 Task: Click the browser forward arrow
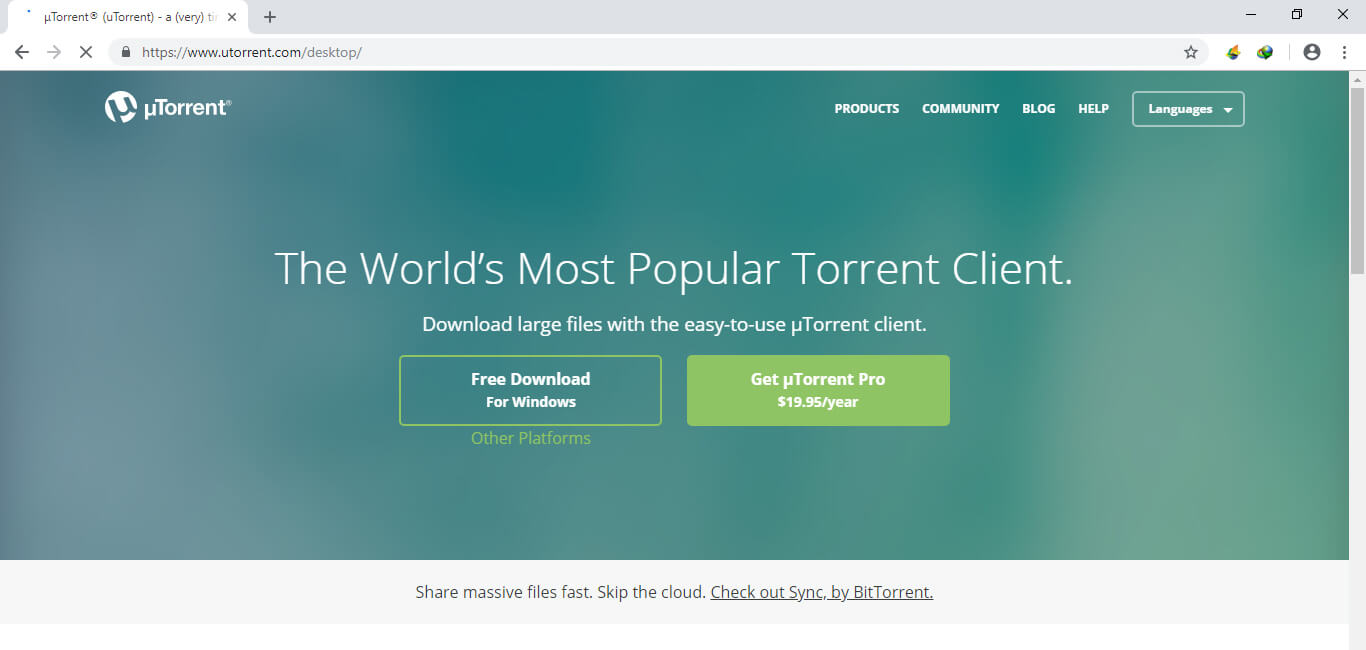point(54,52)
